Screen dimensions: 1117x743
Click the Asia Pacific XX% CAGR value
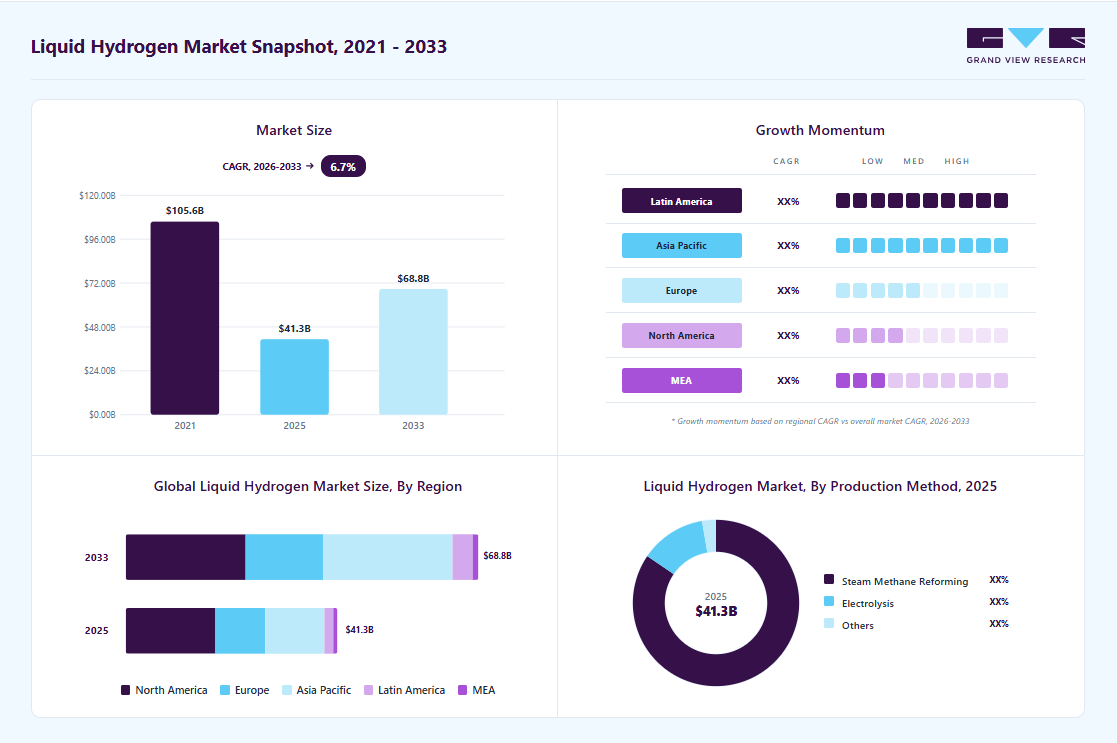pyautogui.click(x=788, y=246)
